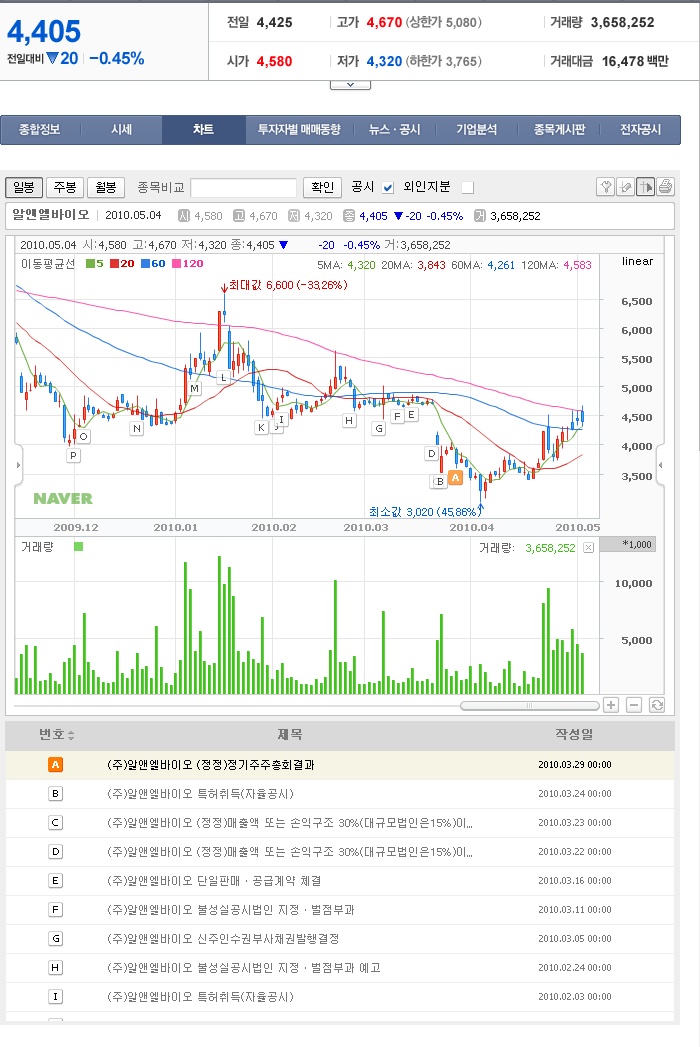The height and width of the screenshot is (1047, 700).
Task: Click the 확인 confirm button
Action: pos(323,188)
